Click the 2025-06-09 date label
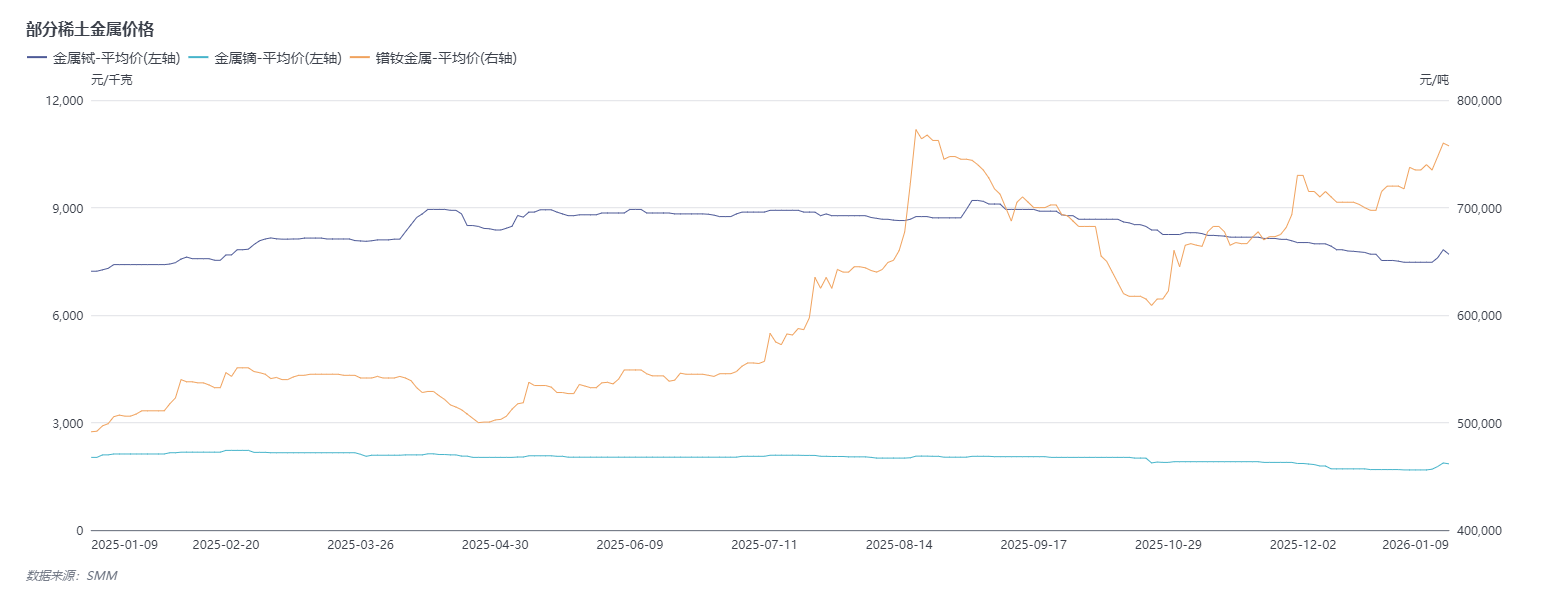The image size is (1541, 600). click(630, 545)
